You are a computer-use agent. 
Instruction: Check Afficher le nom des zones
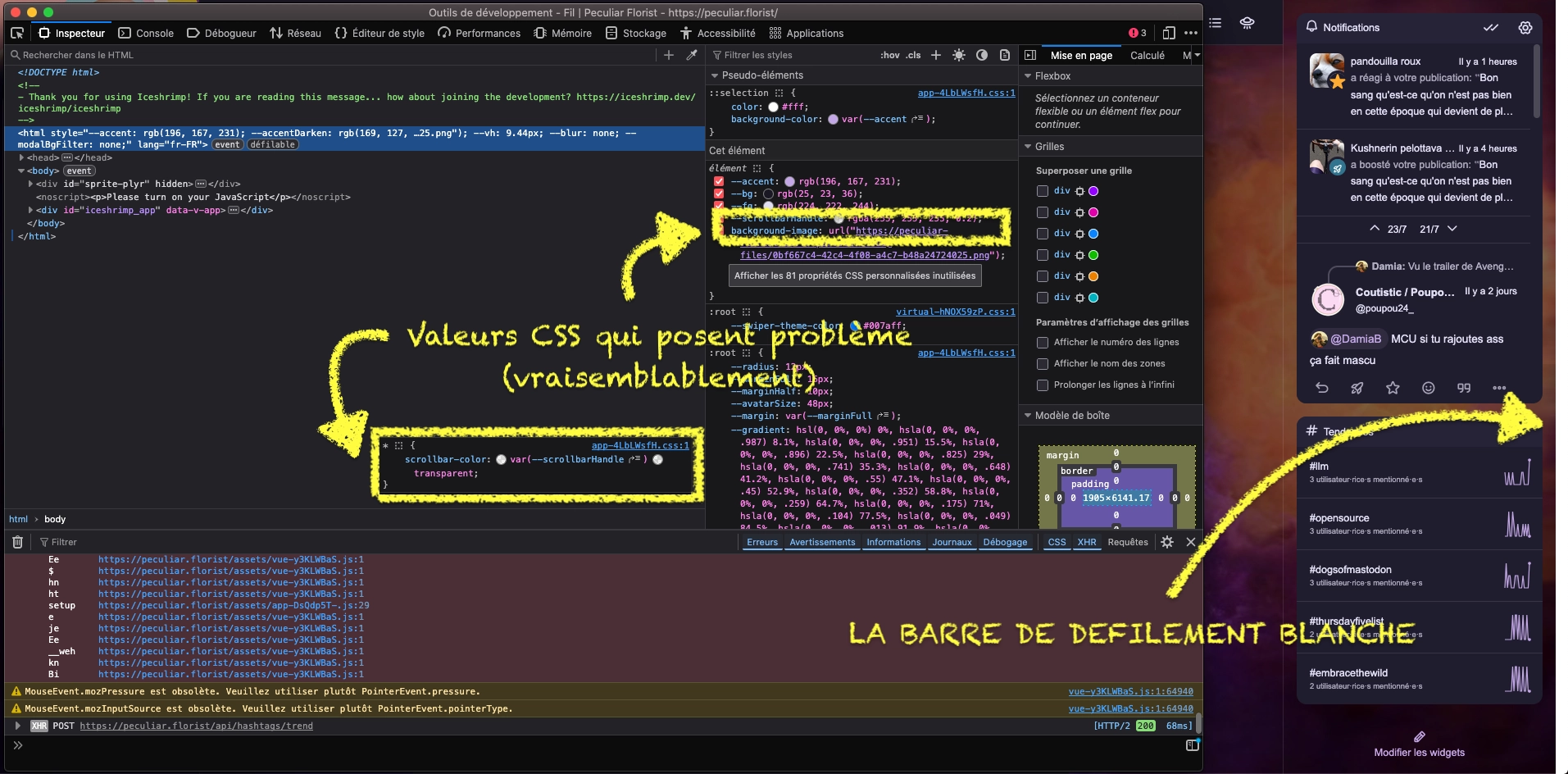[1043, 363]
